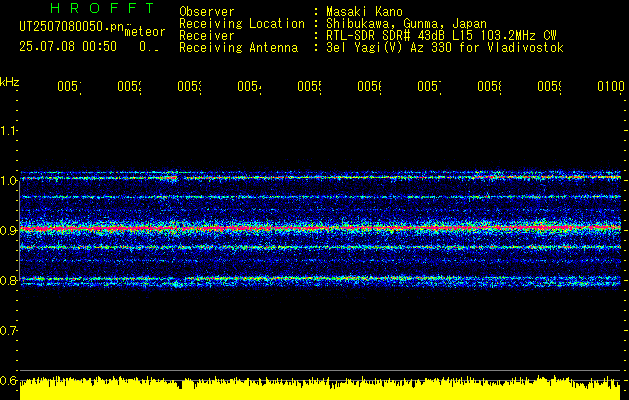Viewport: 629px width, 400px height.
Task: Click the 0054 time marker
Action: click(250, 86)
